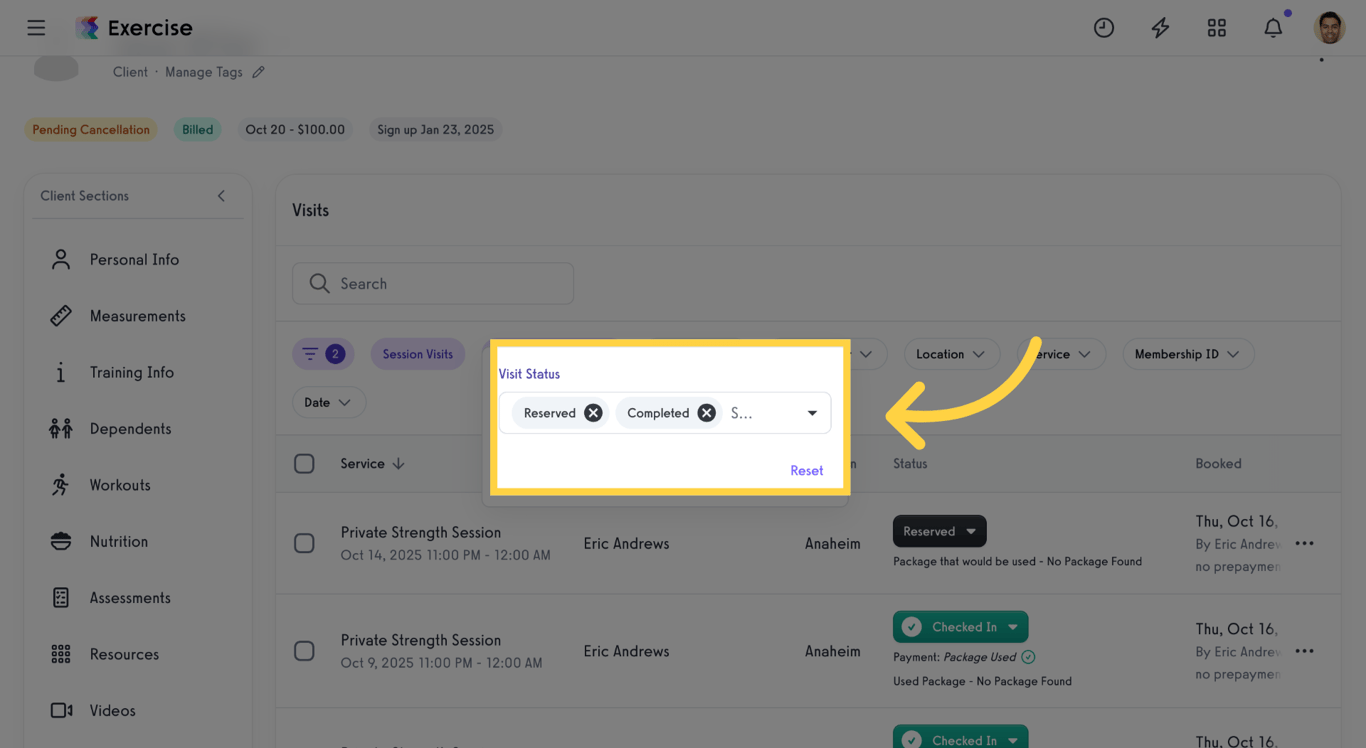Screen dimensions: 1366x748
Task: Open the Membership ID filter dropdown
Action: click(1188, 354)
